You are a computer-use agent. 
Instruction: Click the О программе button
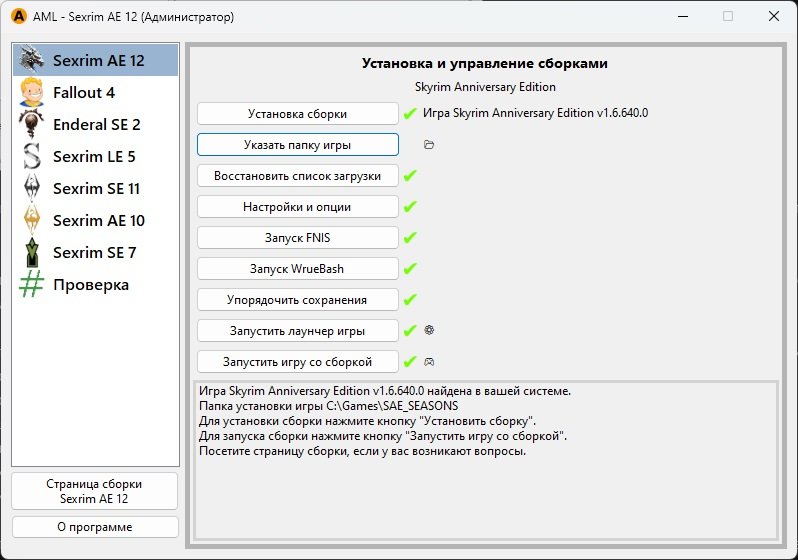pos(95,527)
